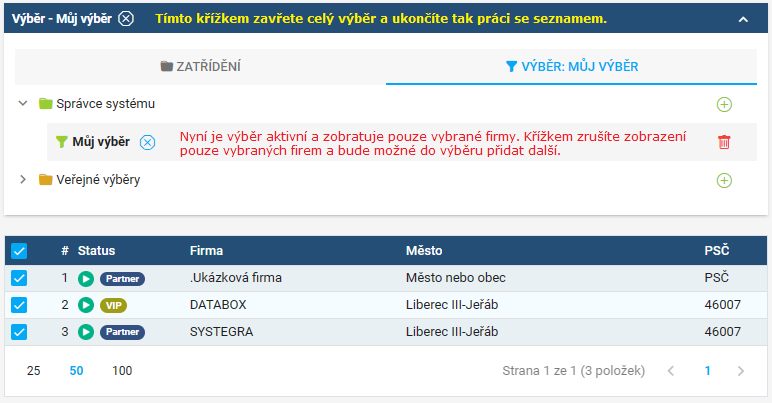Go to next page arrow in pagination
This screenshot has height=403, width=772.
click(740, 371)
